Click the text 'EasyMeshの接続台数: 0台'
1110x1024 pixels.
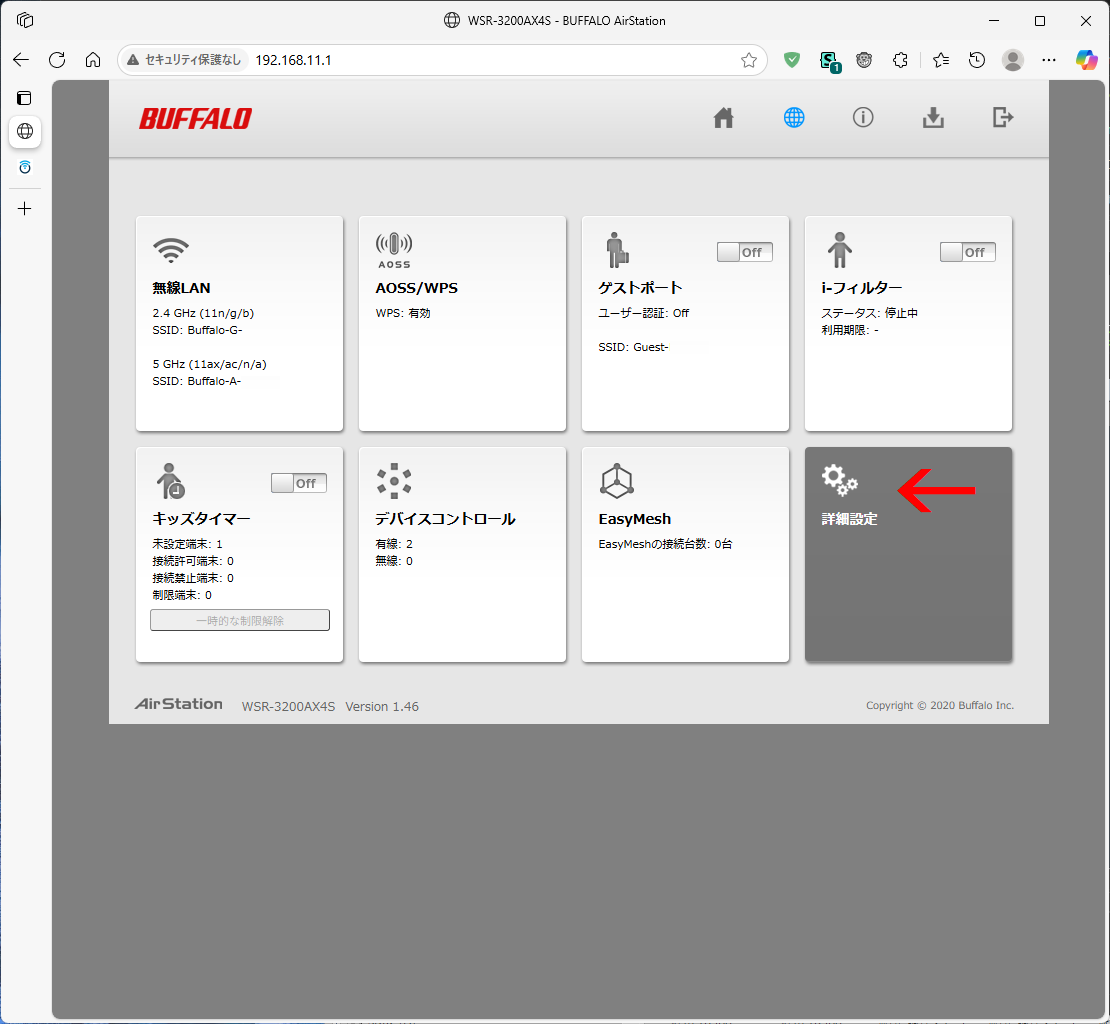tap(665, 544)
